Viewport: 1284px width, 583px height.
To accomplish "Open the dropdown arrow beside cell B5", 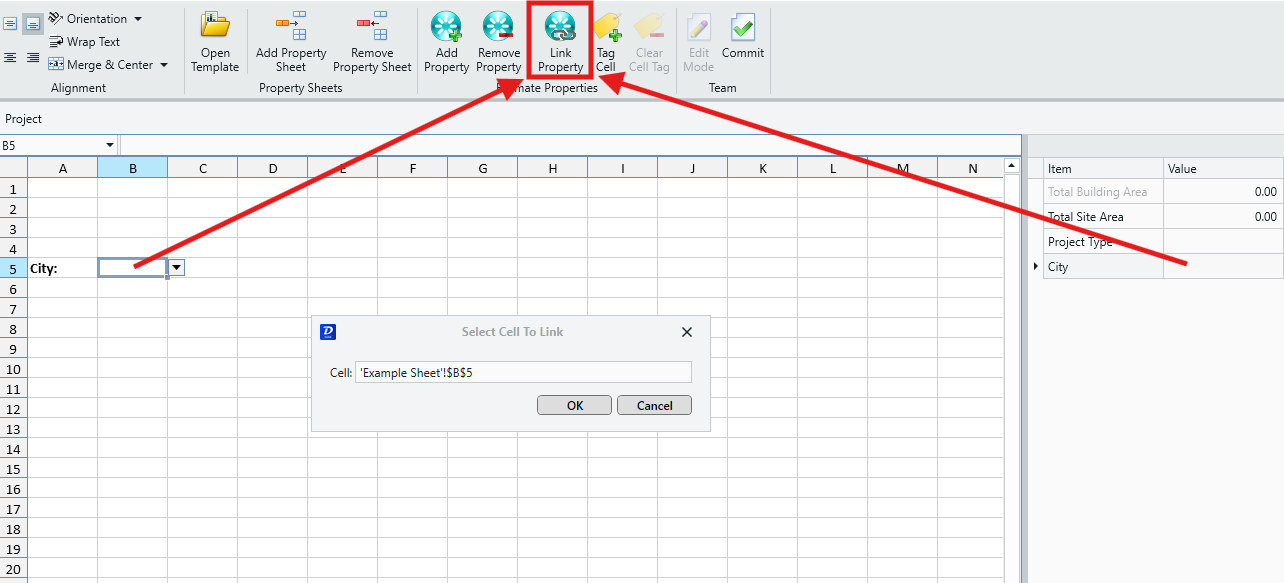I will pos(177,267).
